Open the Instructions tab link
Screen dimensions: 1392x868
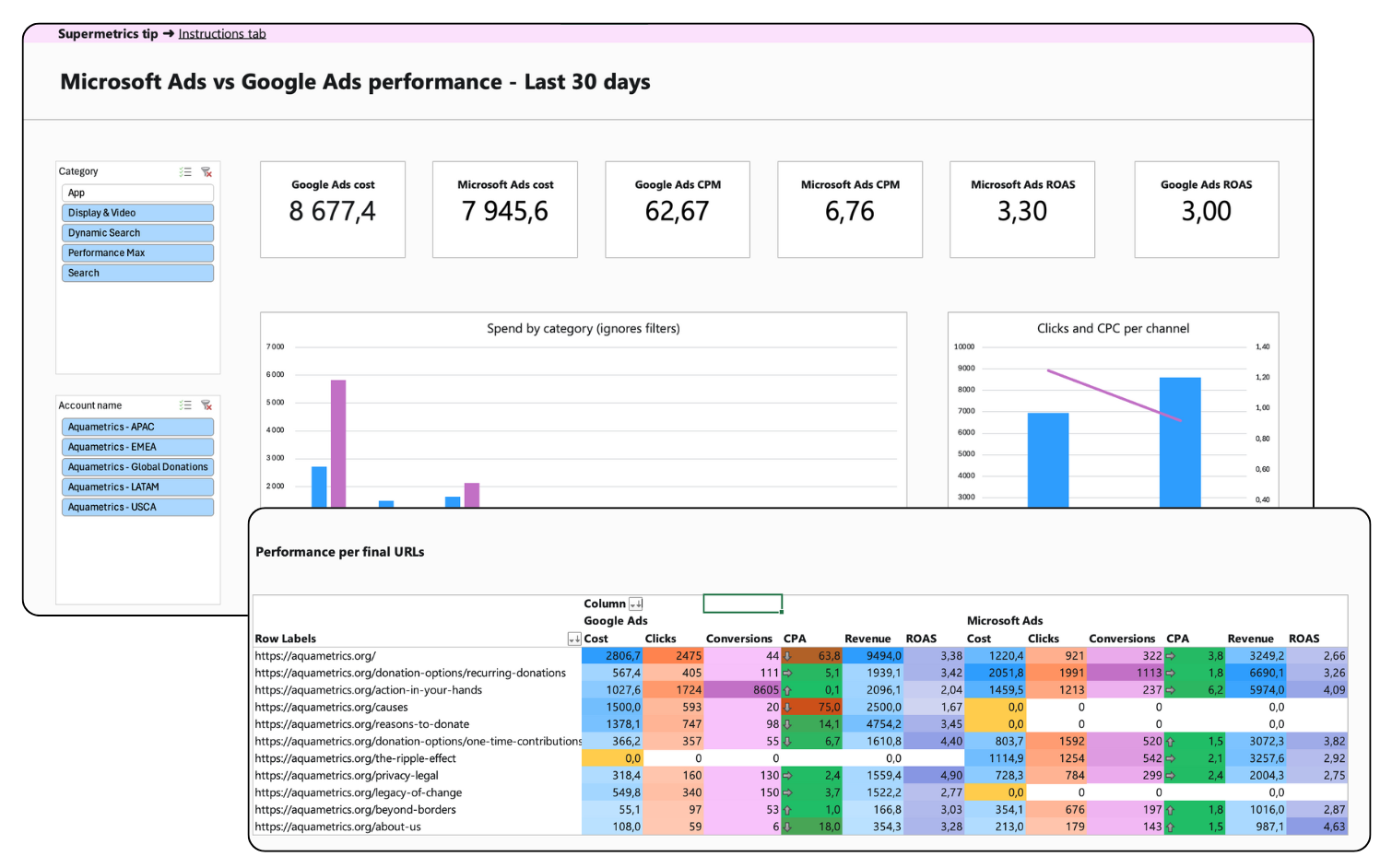click(x=221, y=34)
